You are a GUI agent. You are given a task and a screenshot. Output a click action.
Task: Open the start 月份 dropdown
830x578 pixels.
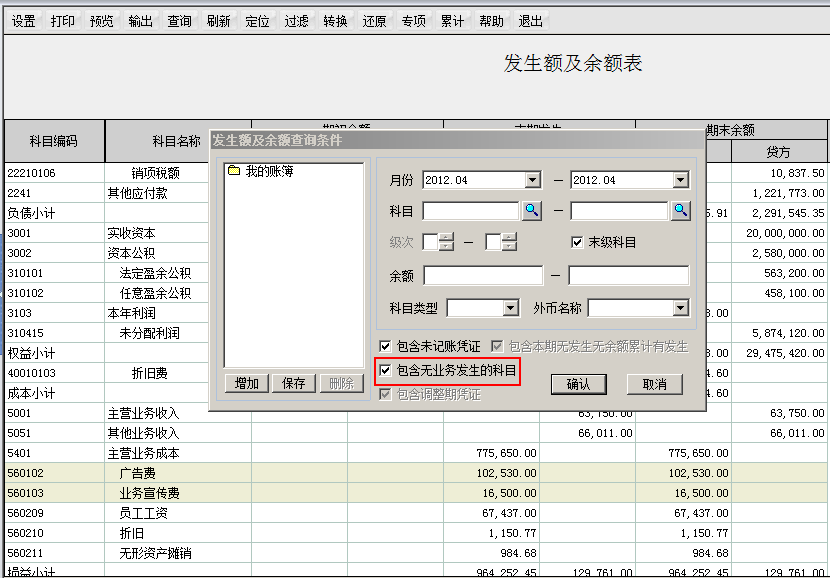532,180
